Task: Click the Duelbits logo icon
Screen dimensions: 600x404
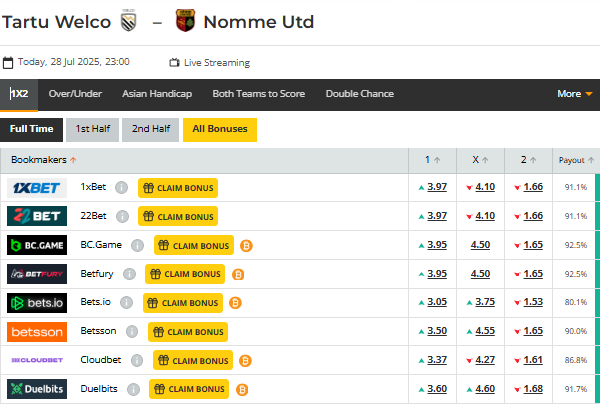Action: 37,390
